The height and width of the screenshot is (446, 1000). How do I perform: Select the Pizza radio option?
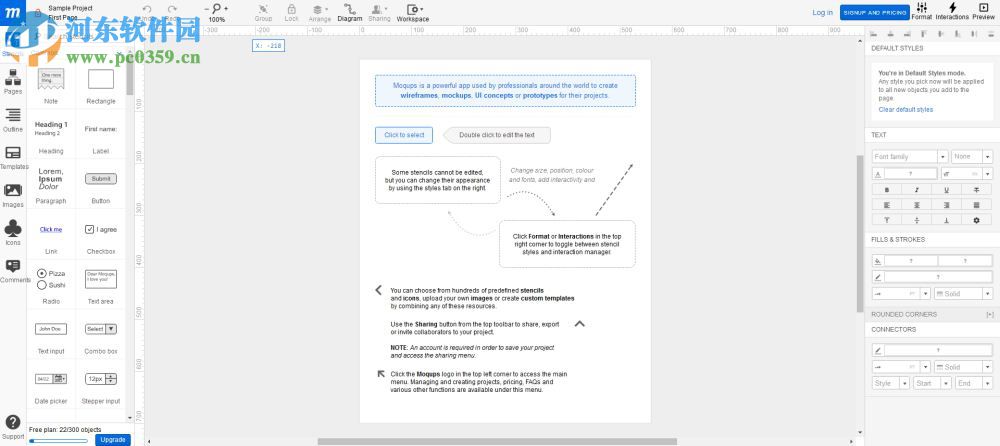(51, 273)
